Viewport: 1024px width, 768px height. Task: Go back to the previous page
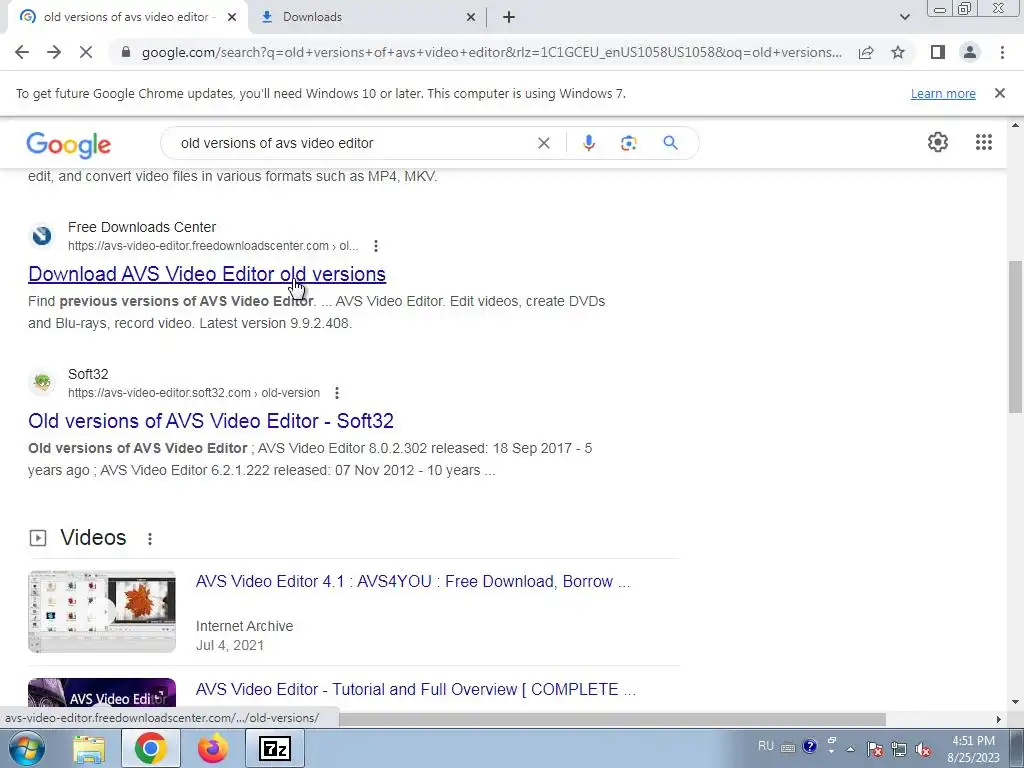pyautogui.click(x=22, y=52)
